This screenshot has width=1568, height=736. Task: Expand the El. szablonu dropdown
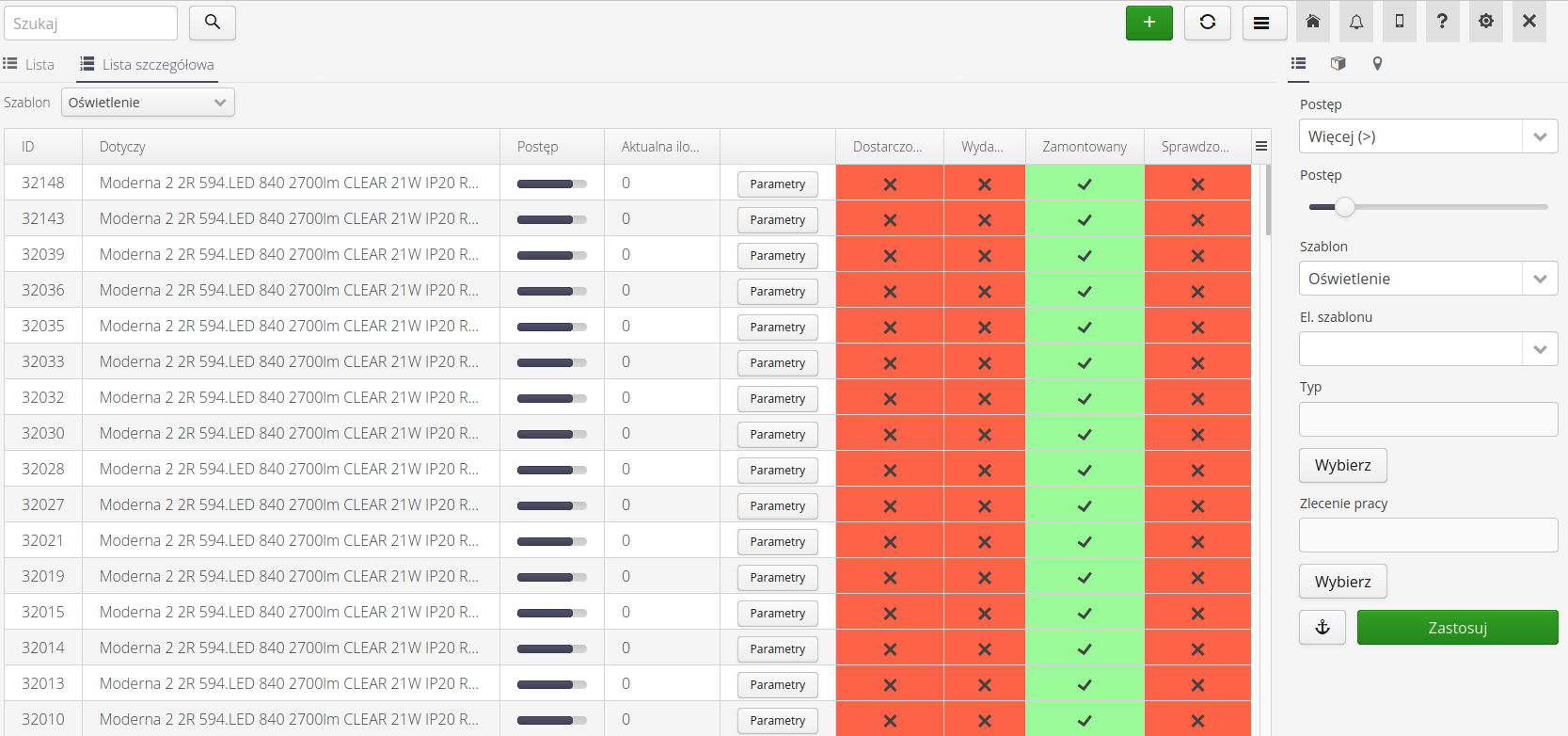click(x=1427, y=349)
